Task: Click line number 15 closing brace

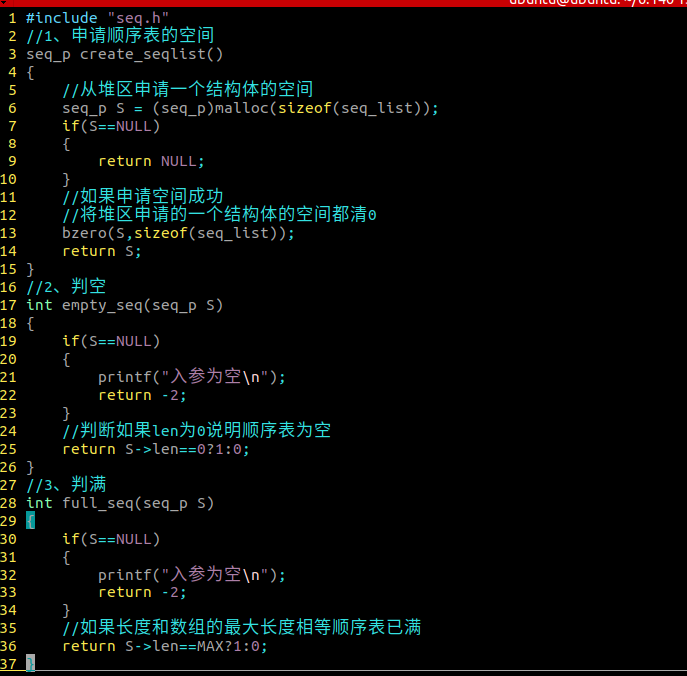Action: [30, 269]
